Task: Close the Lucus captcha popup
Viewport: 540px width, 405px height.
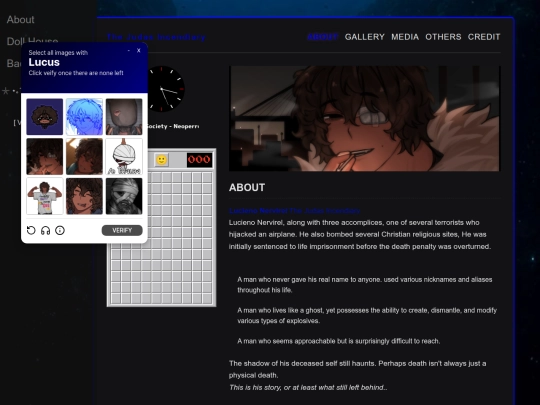Action: coord(138,50)
